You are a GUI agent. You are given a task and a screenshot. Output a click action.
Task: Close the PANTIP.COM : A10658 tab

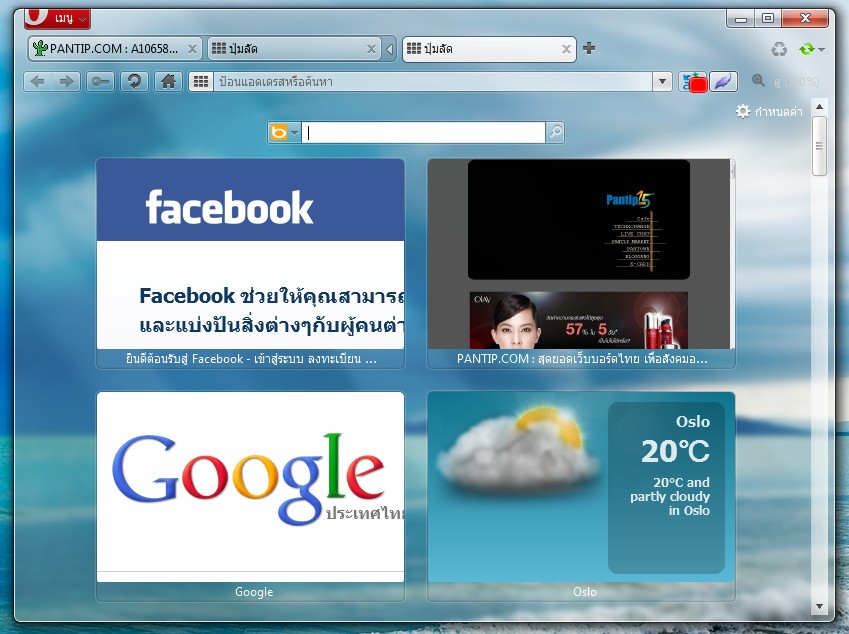tap(192, 49)
